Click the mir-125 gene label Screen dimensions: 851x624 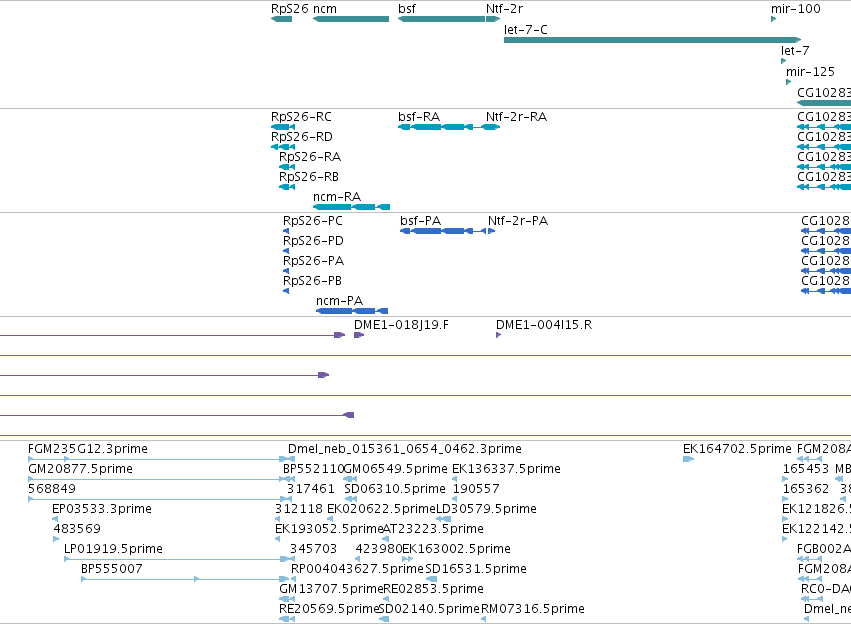coord(810,72)
